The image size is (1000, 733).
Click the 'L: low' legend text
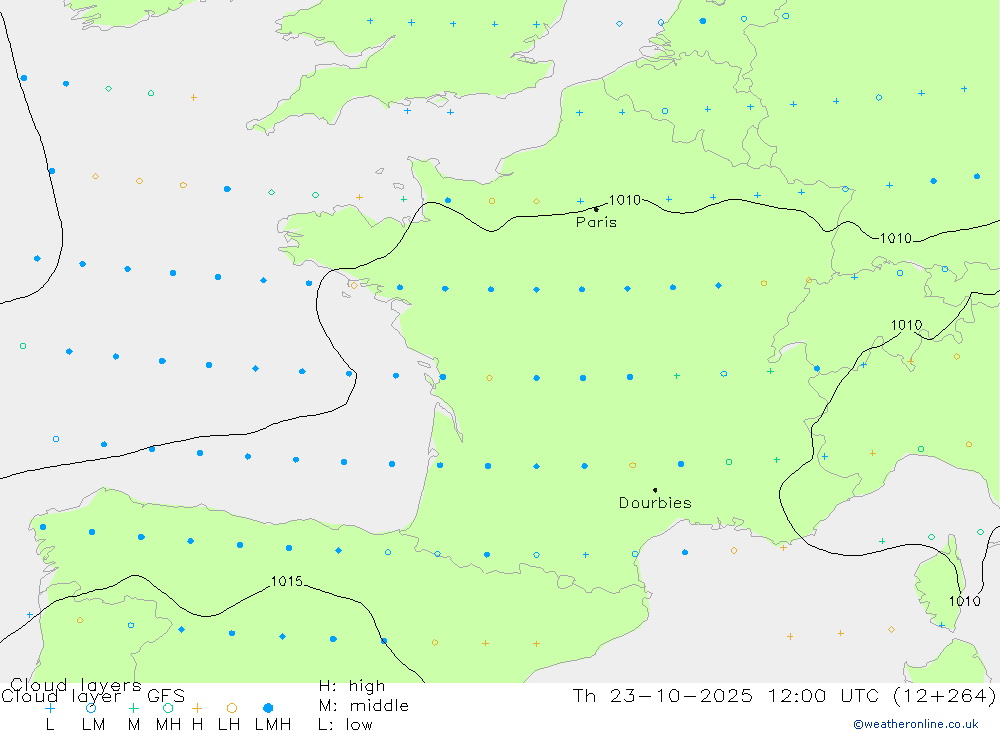pos(345,725)
